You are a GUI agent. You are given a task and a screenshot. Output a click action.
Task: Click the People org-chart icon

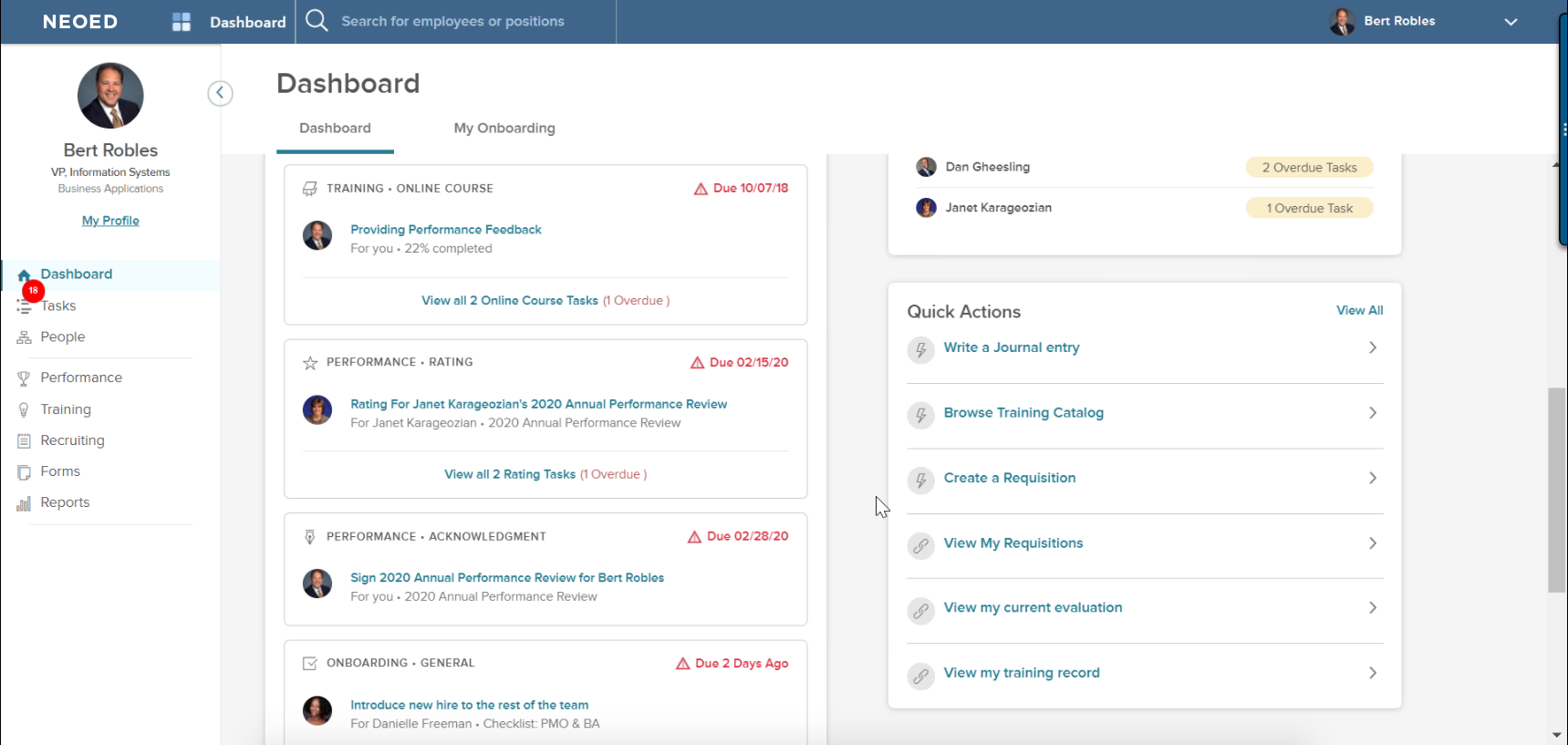tap(24, 337)
